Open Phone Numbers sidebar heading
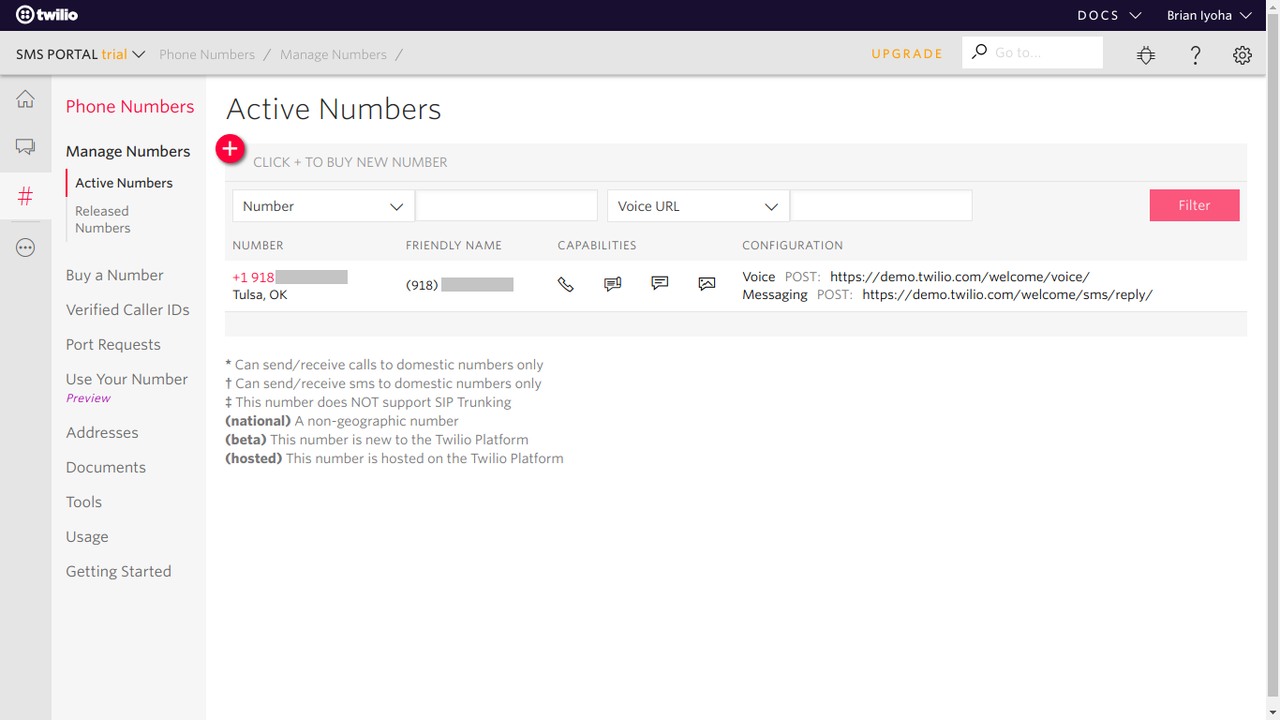 pyautogui.click(x=130, y=106)
